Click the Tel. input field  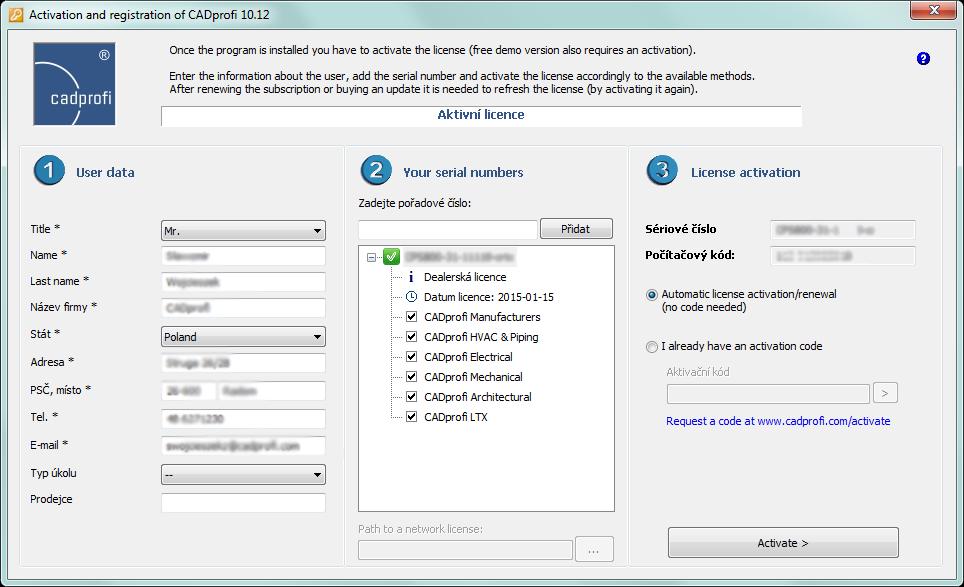pos(243,419)
